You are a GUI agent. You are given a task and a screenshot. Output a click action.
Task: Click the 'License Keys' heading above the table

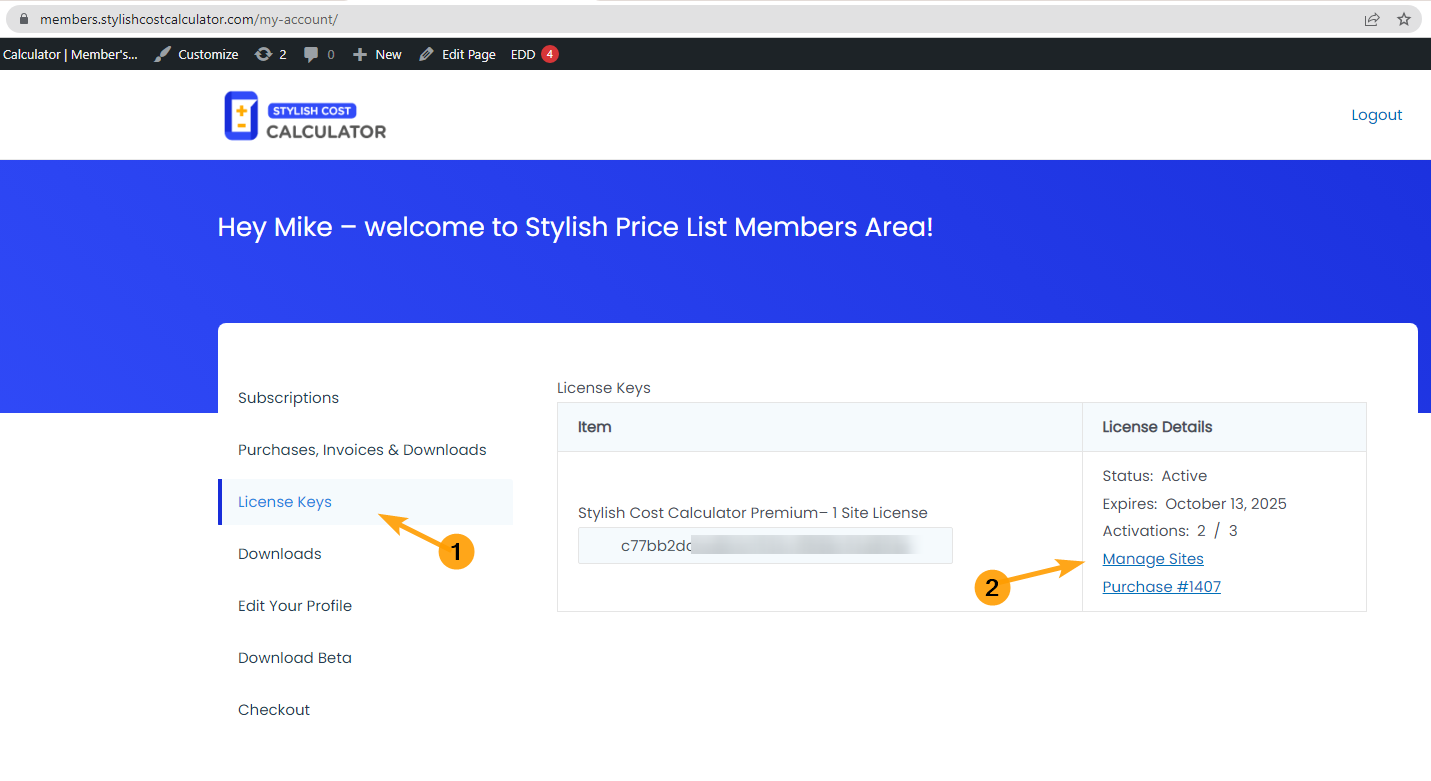(604, 388)
